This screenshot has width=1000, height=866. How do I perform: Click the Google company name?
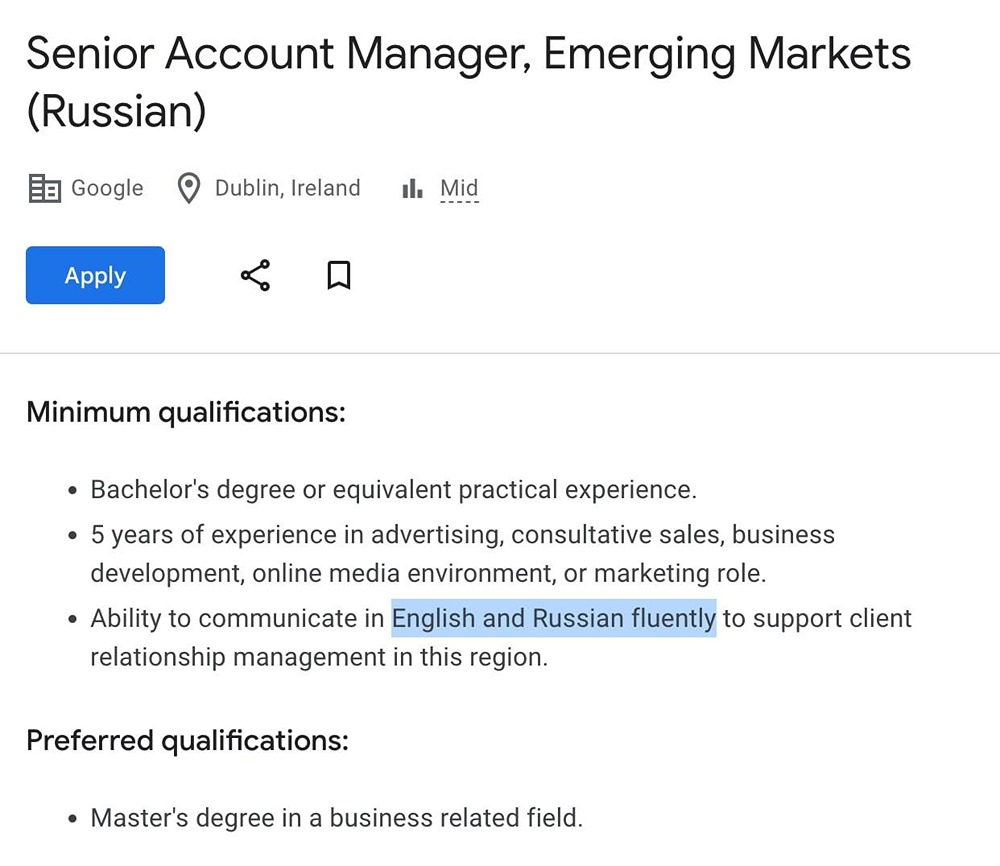(x=107, y=188)
